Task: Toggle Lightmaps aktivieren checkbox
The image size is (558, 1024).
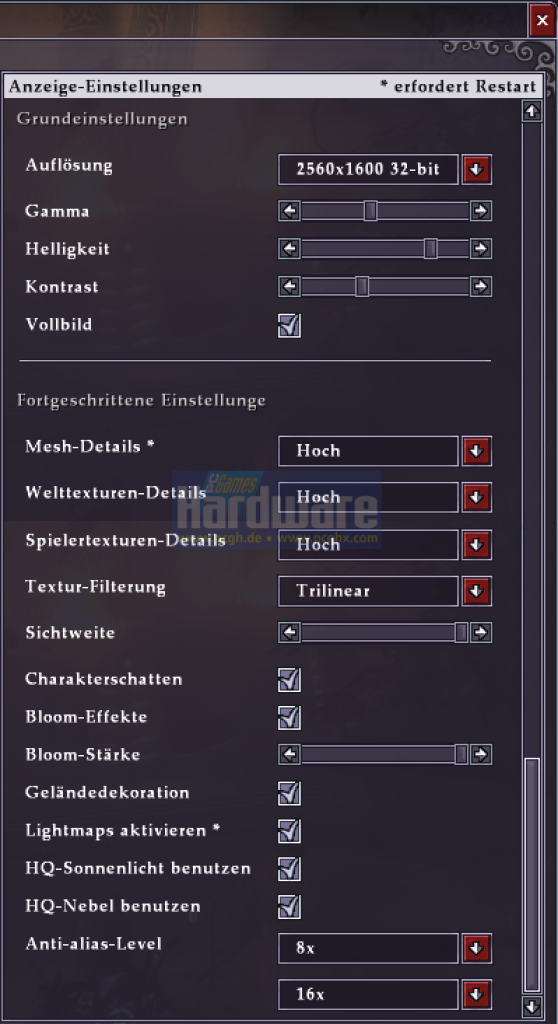Action: [289, 831]
